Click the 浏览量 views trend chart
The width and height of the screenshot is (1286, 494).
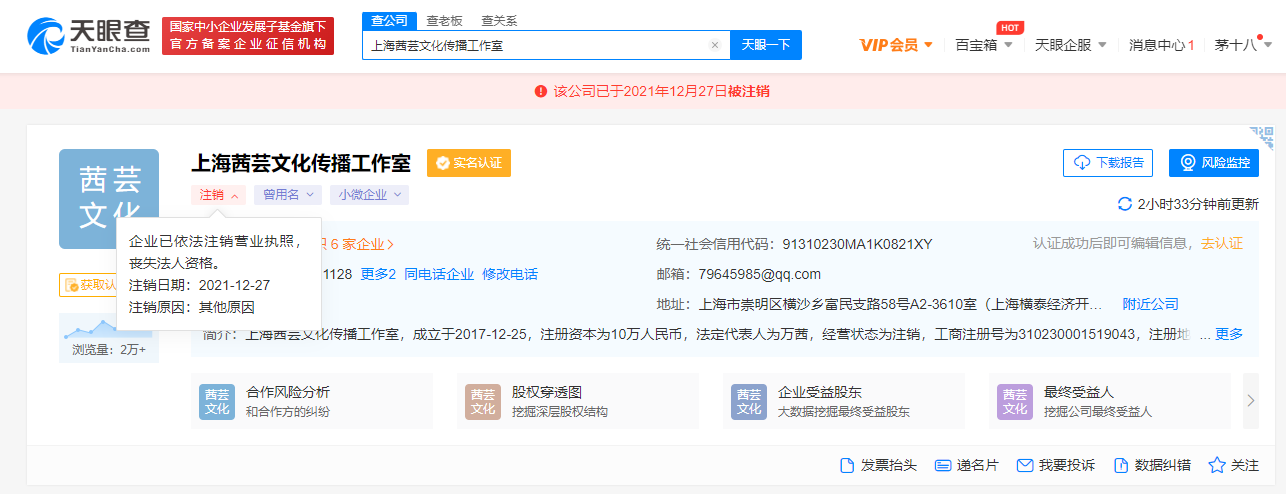pos(109,327)
